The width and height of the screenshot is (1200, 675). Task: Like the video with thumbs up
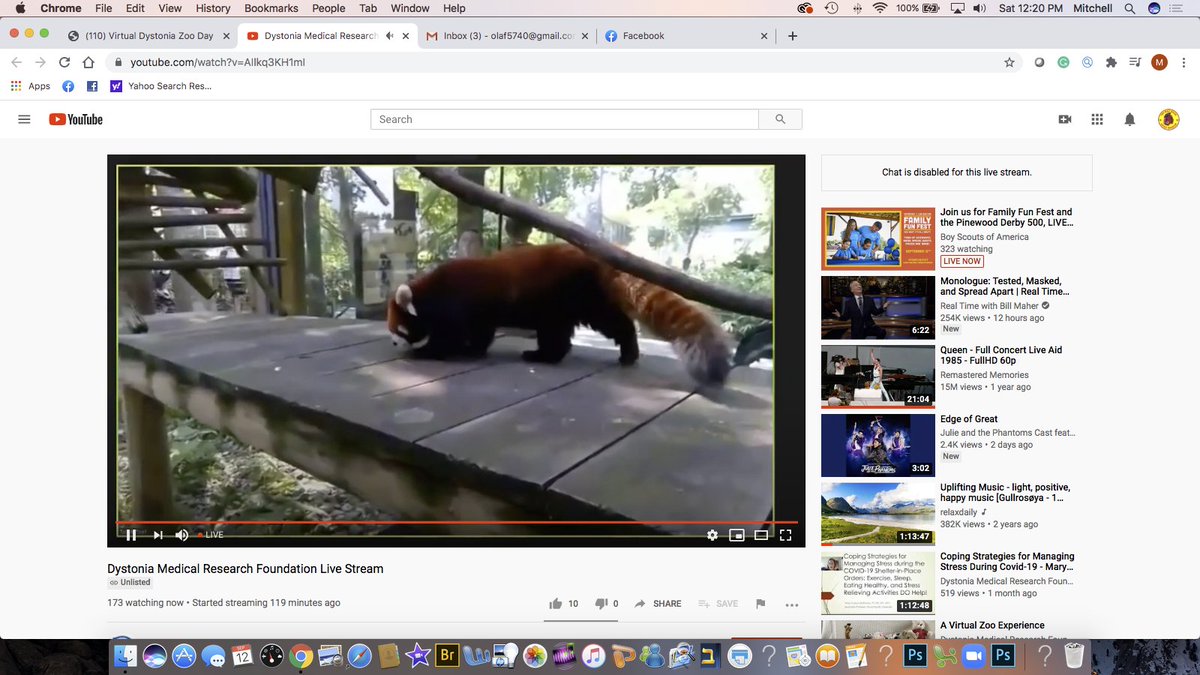click(563, 604)
